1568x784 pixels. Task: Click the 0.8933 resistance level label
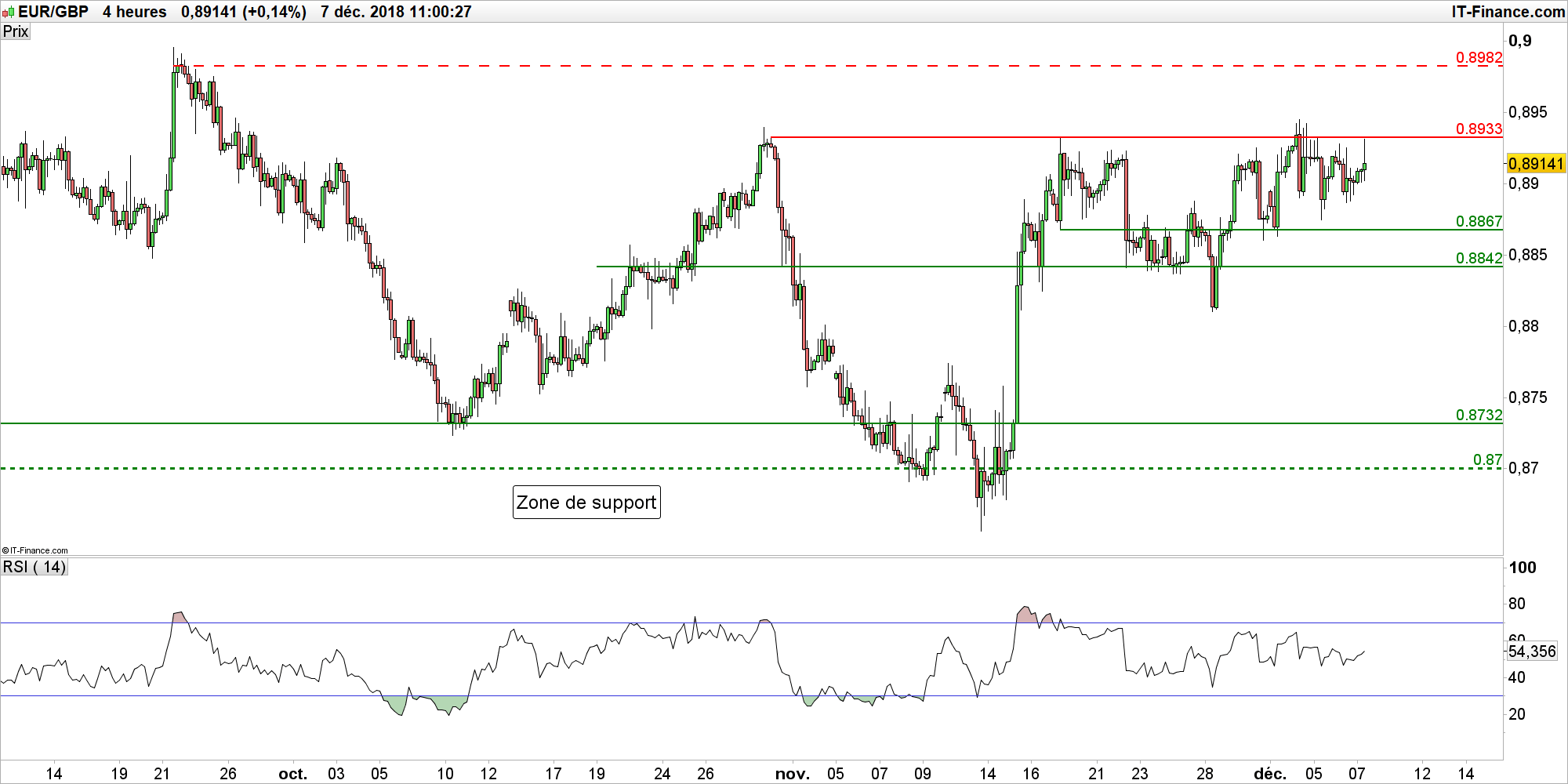[1479, 129]
